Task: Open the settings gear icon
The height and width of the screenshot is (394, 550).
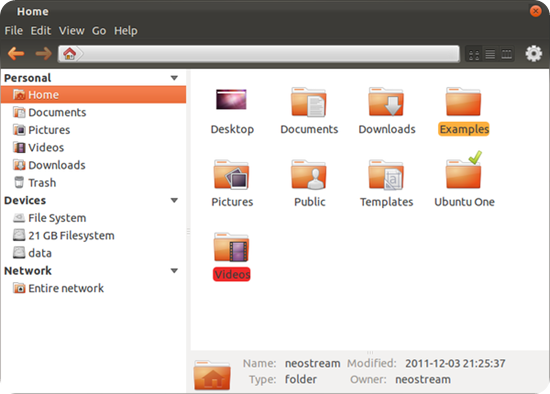Action: tap(534, 54)
